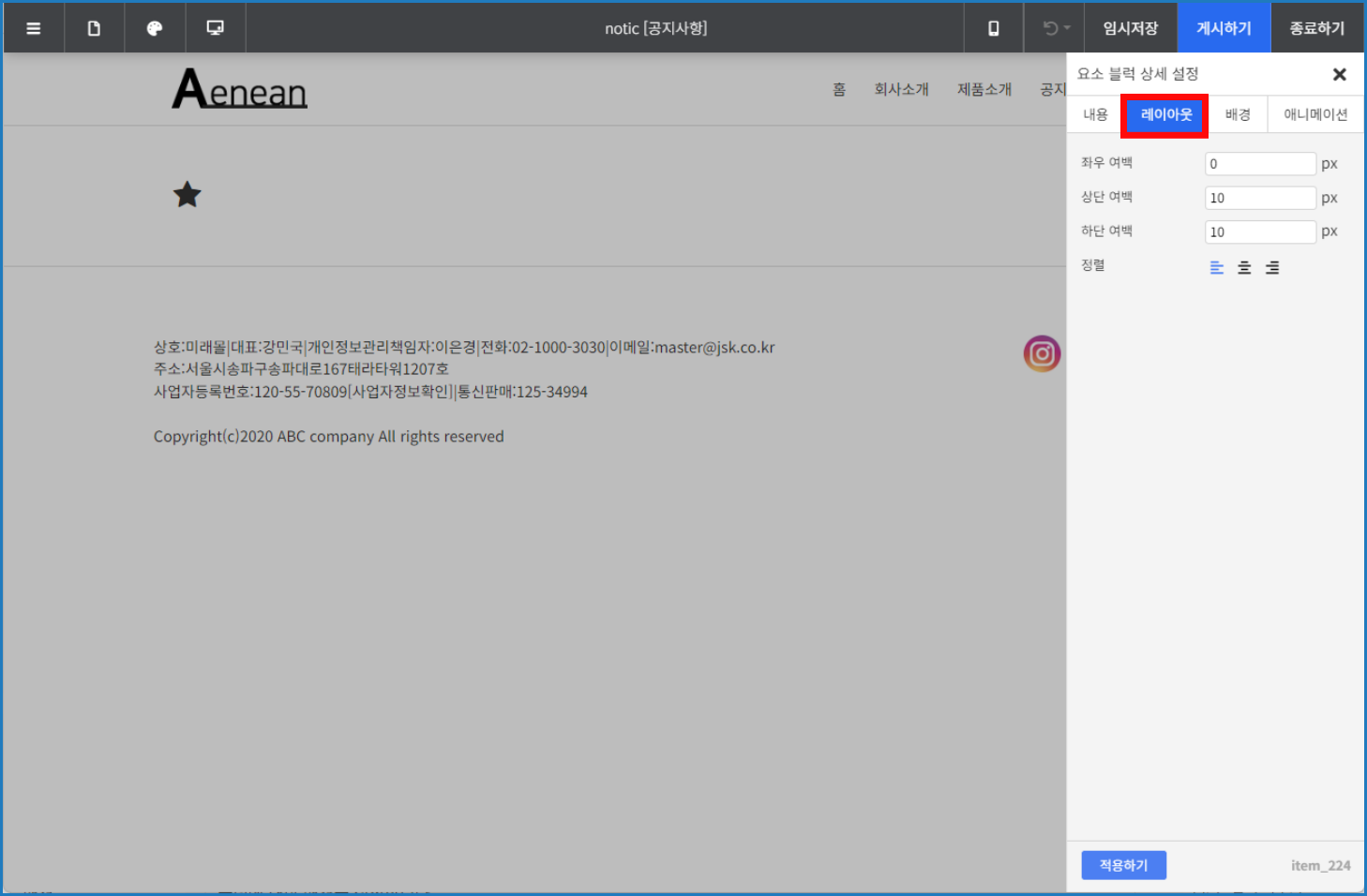Click the page document icon in toolbar
This screenshot has width=1367, height=896.
(x=94, y=28)
